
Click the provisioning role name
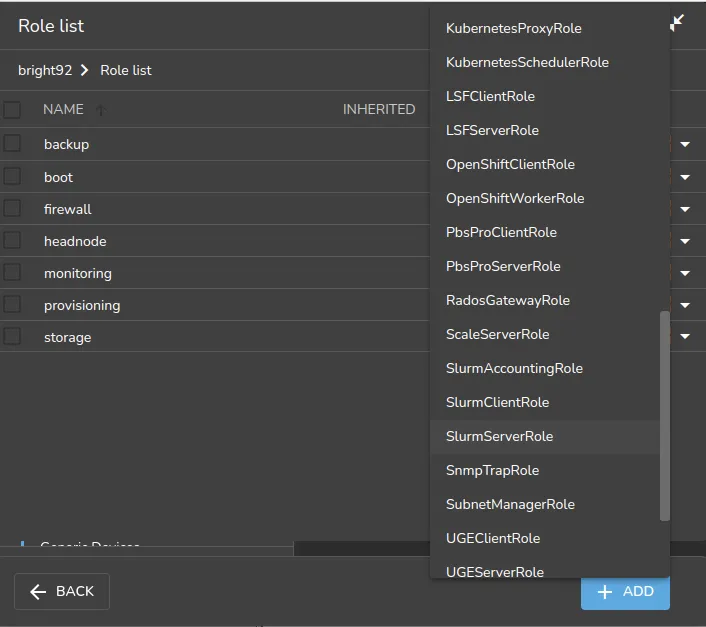82,305
